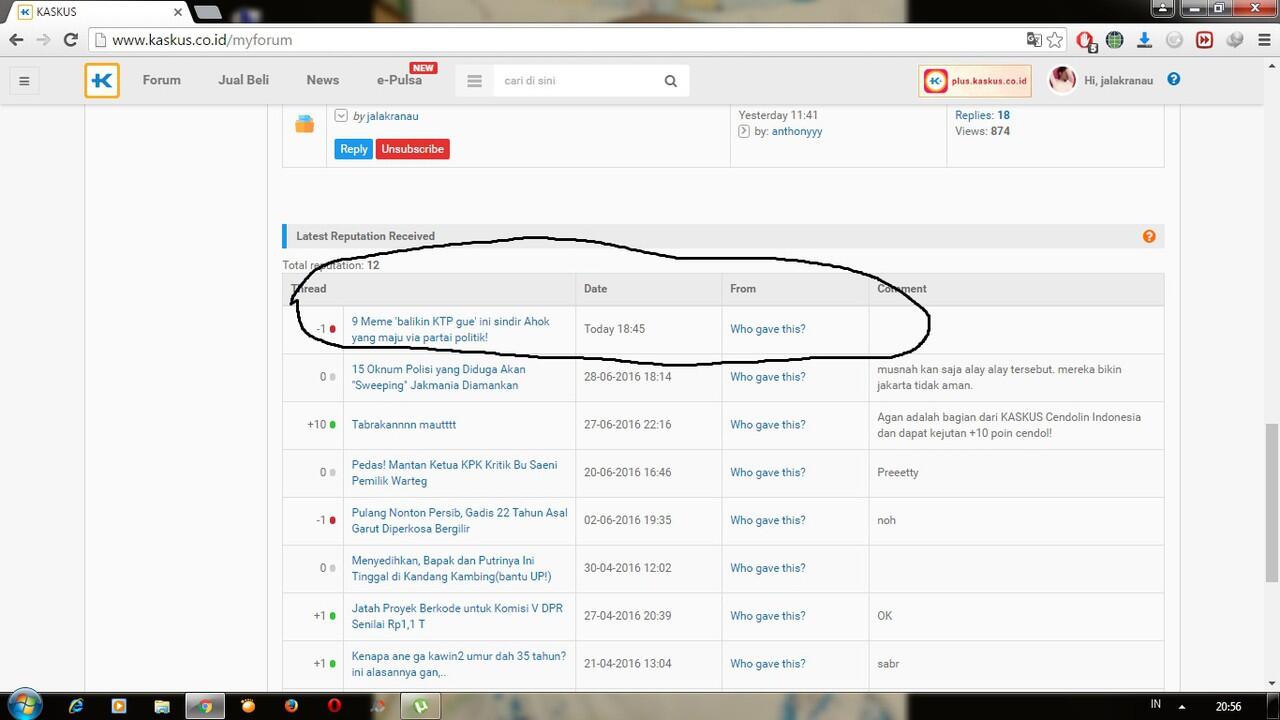Select the KASKUS browser tab
Image resolution: width=1280 pixels, height=720 pixels.
(x=100, y=12)
